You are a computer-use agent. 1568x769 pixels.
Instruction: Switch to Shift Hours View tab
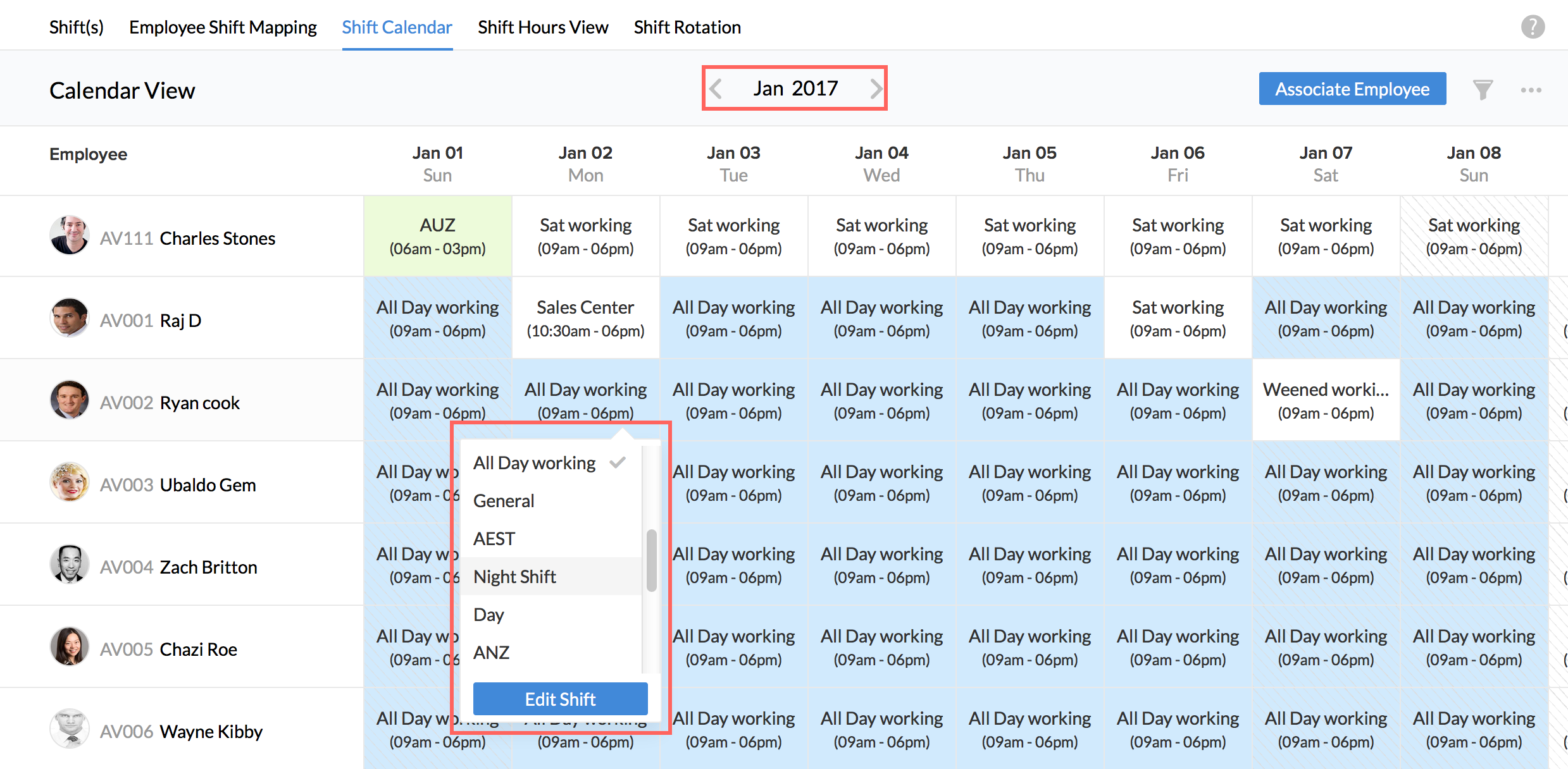point(543,27)
